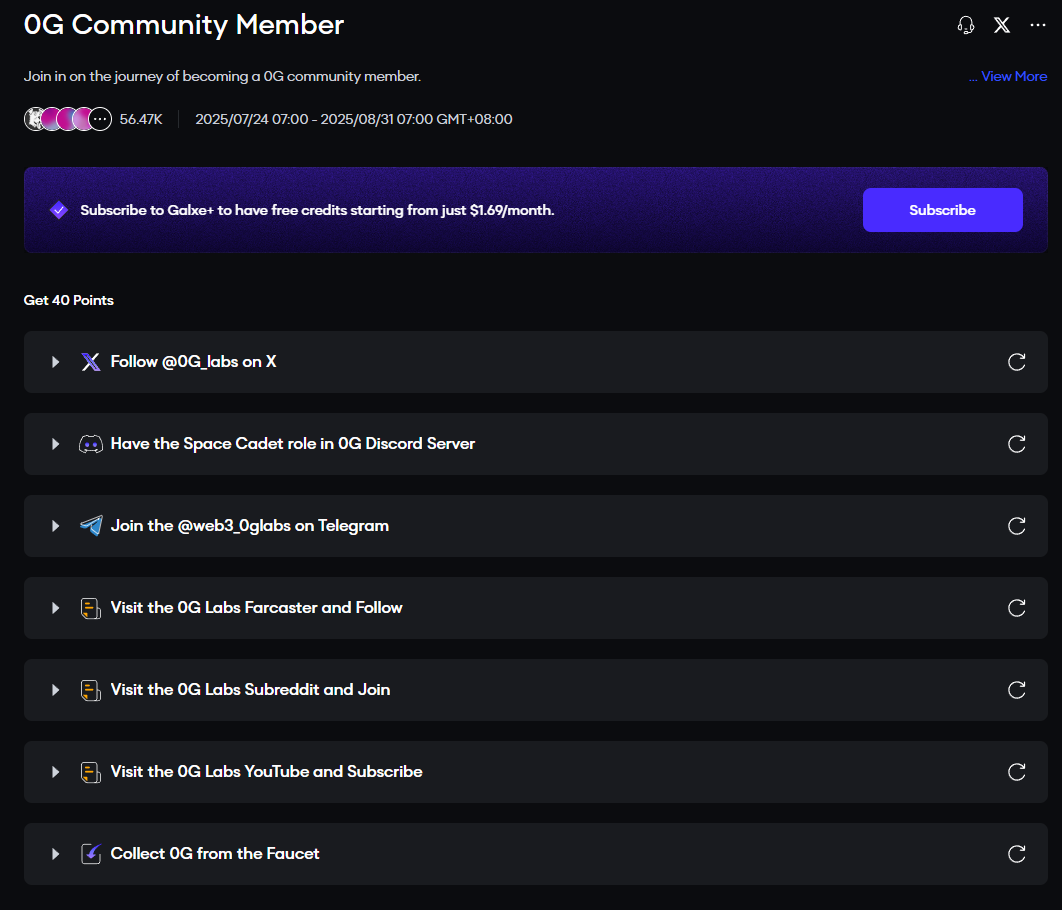Viewport: 1062px width, 910px height.
Task: Click the faucet task icon
Action: coord(91,854)
